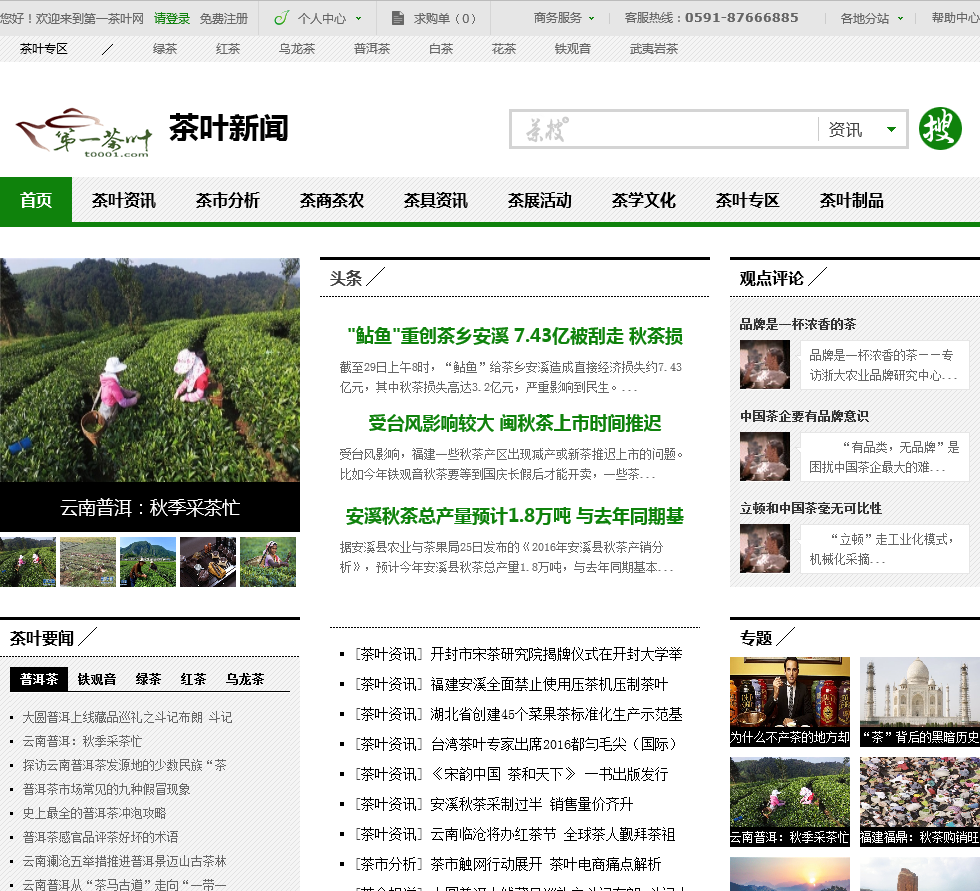Open special topic 福建福鼎：秋茶购销旺 image

pyautogui.click(x=920, y=802)
